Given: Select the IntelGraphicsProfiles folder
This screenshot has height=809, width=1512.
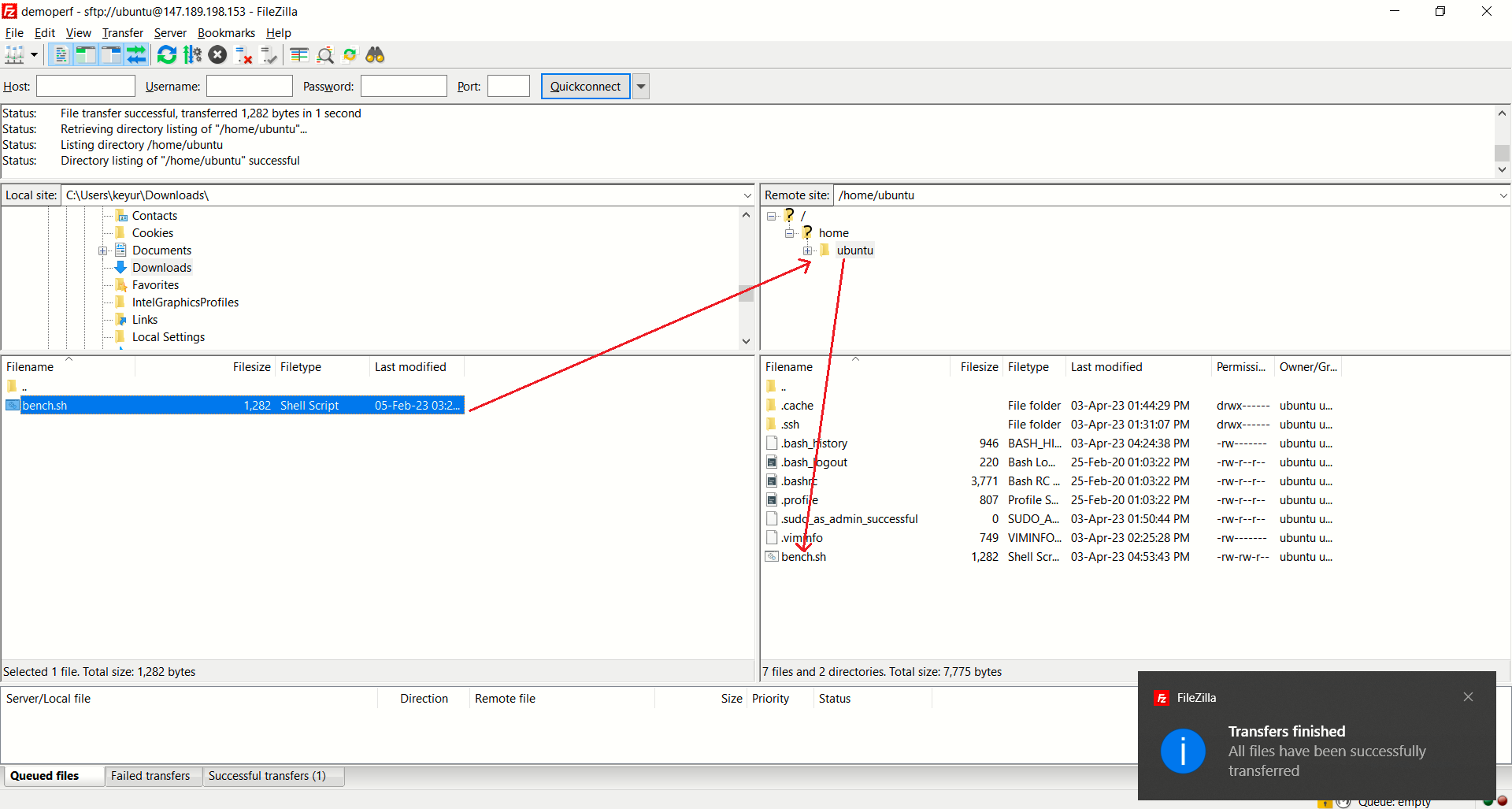Looking at the screenshot, I should tap(185, 302).
